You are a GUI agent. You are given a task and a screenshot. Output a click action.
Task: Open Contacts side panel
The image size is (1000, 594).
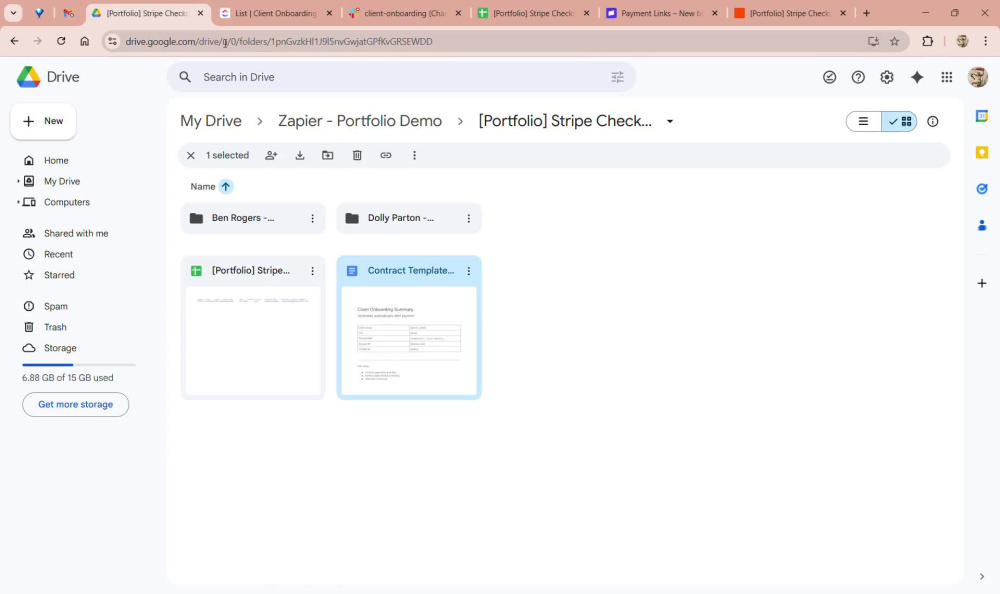click(982, 225)
